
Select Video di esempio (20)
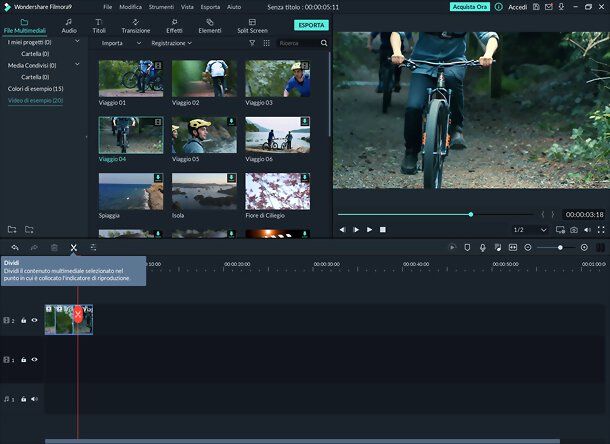(x=35, y=100)
